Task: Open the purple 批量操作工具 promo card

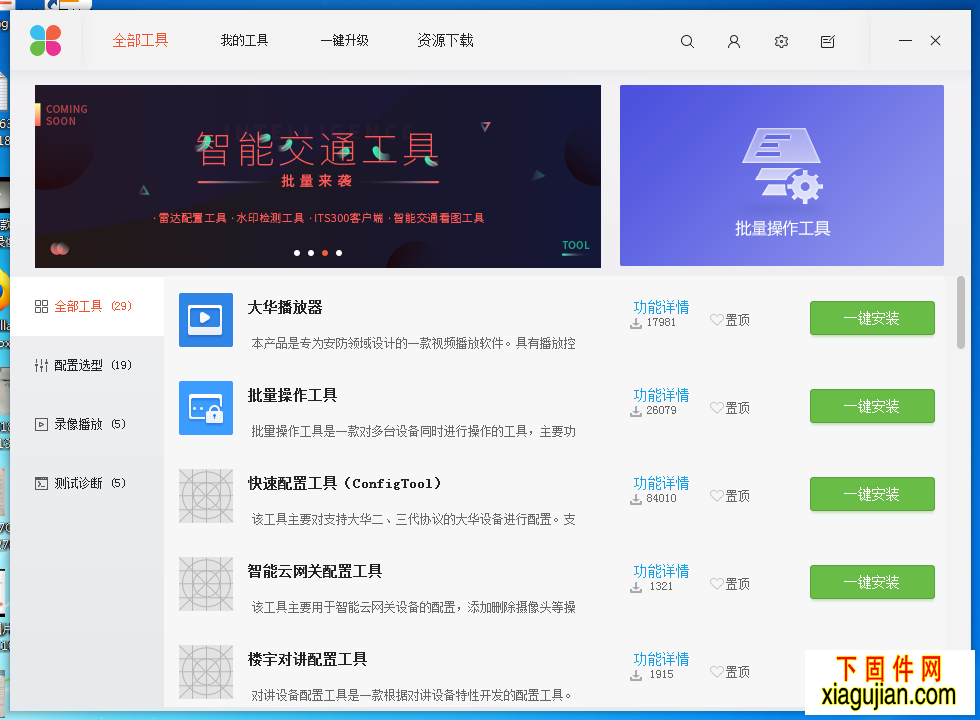Action: [782, 176]
